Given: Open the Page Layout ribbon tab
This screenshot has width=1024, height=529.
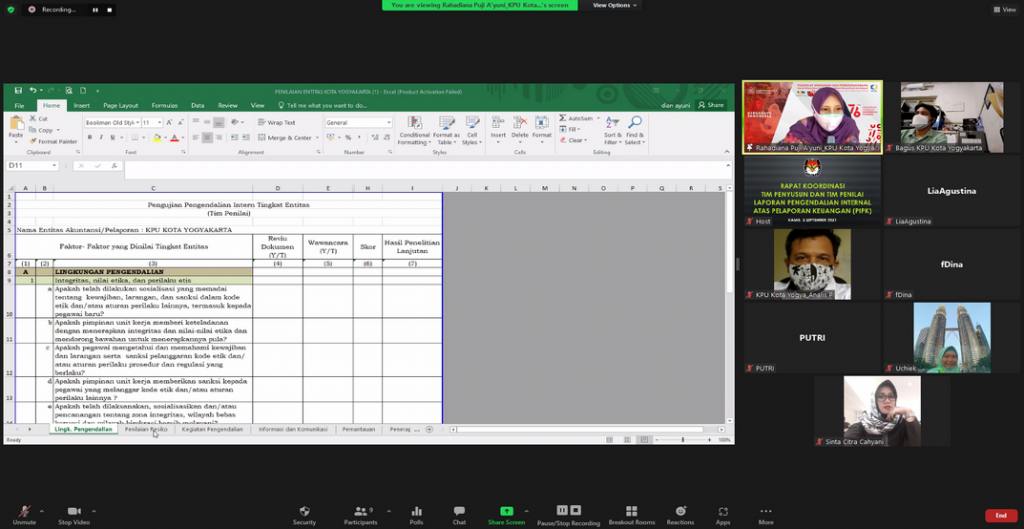Looking at the screenshot, I should 121,105.
